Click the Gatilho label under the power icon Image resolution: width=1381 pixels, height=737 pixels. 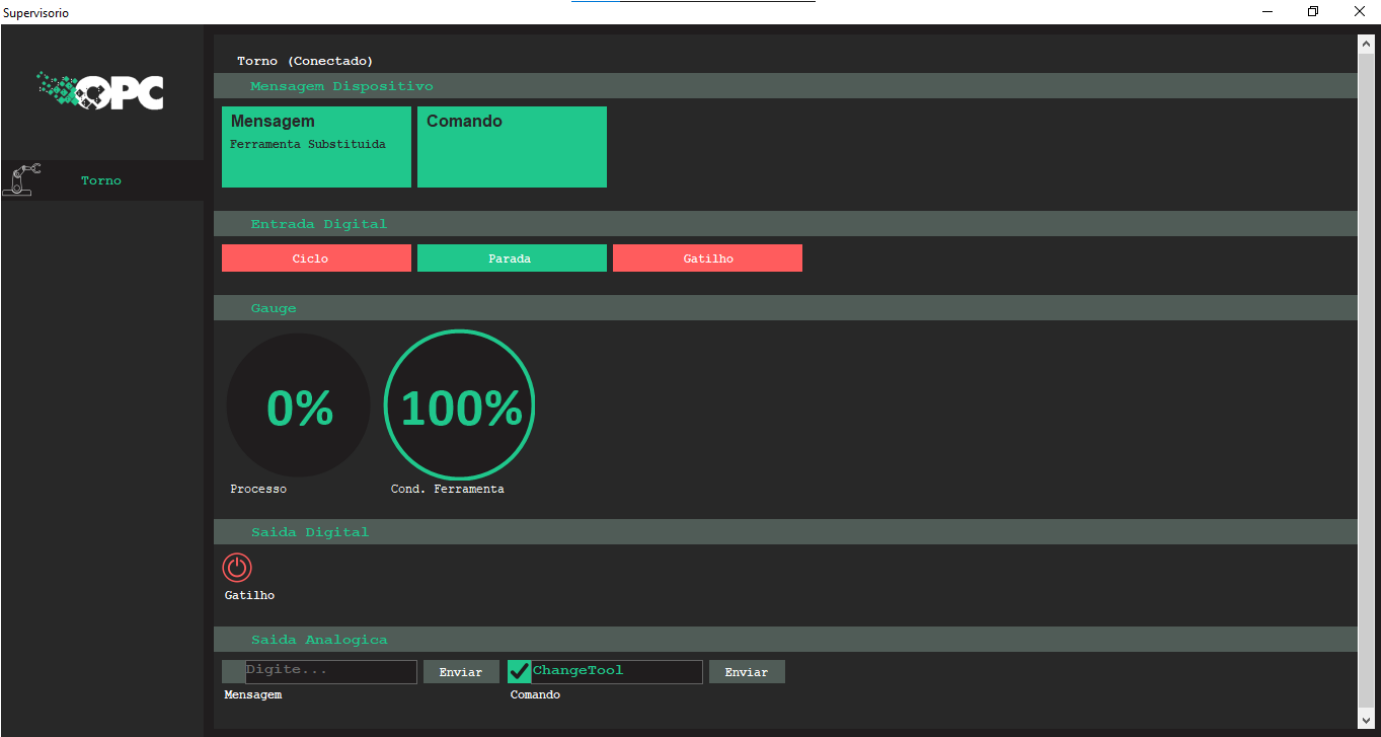[249, 595]
